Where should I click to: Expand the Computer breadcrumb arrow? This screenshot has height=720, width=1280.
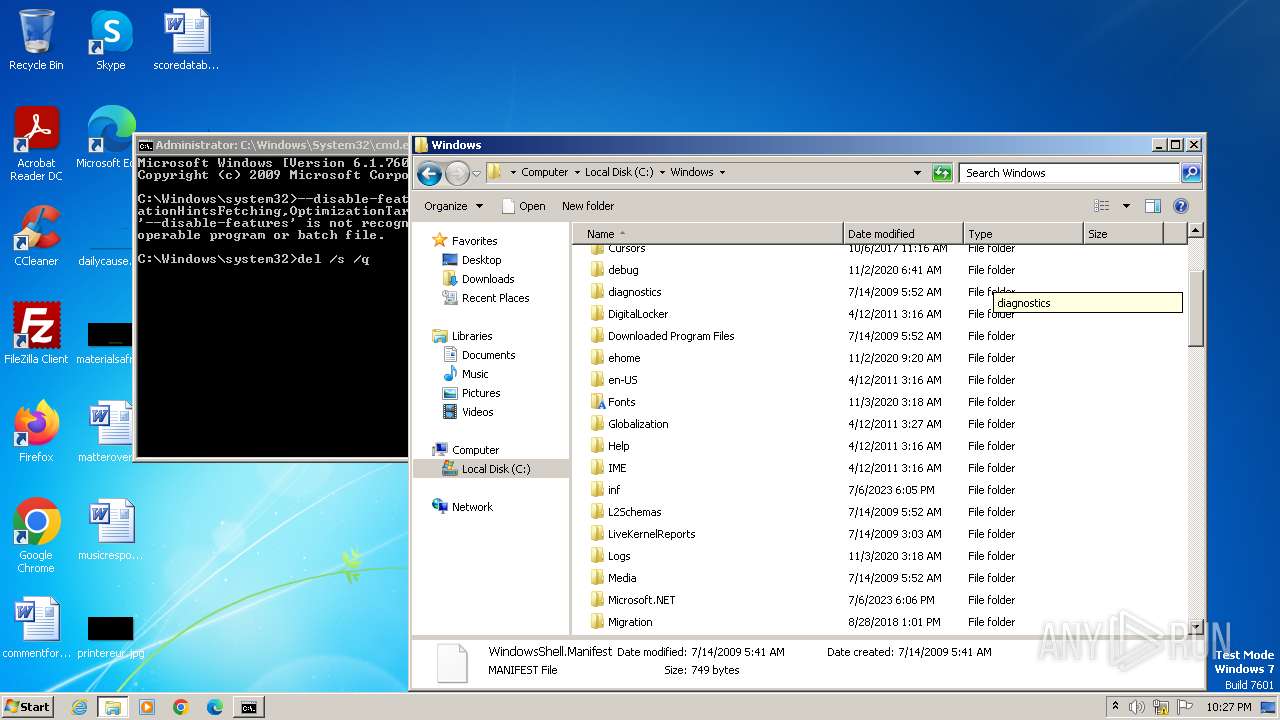tap(577, 172)
